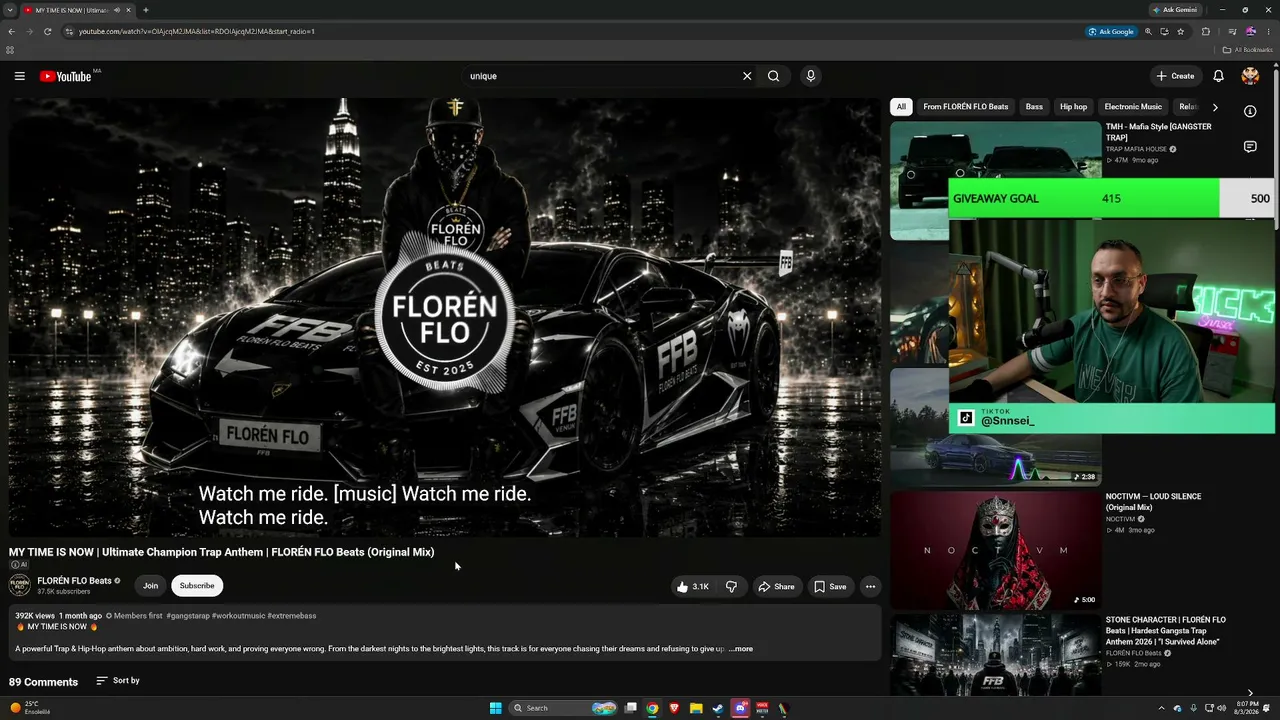Open the FLORÉN FLO Beats channel avatar
The image size is (1280, 720).
pyautogui.click(x=20, y=586)
